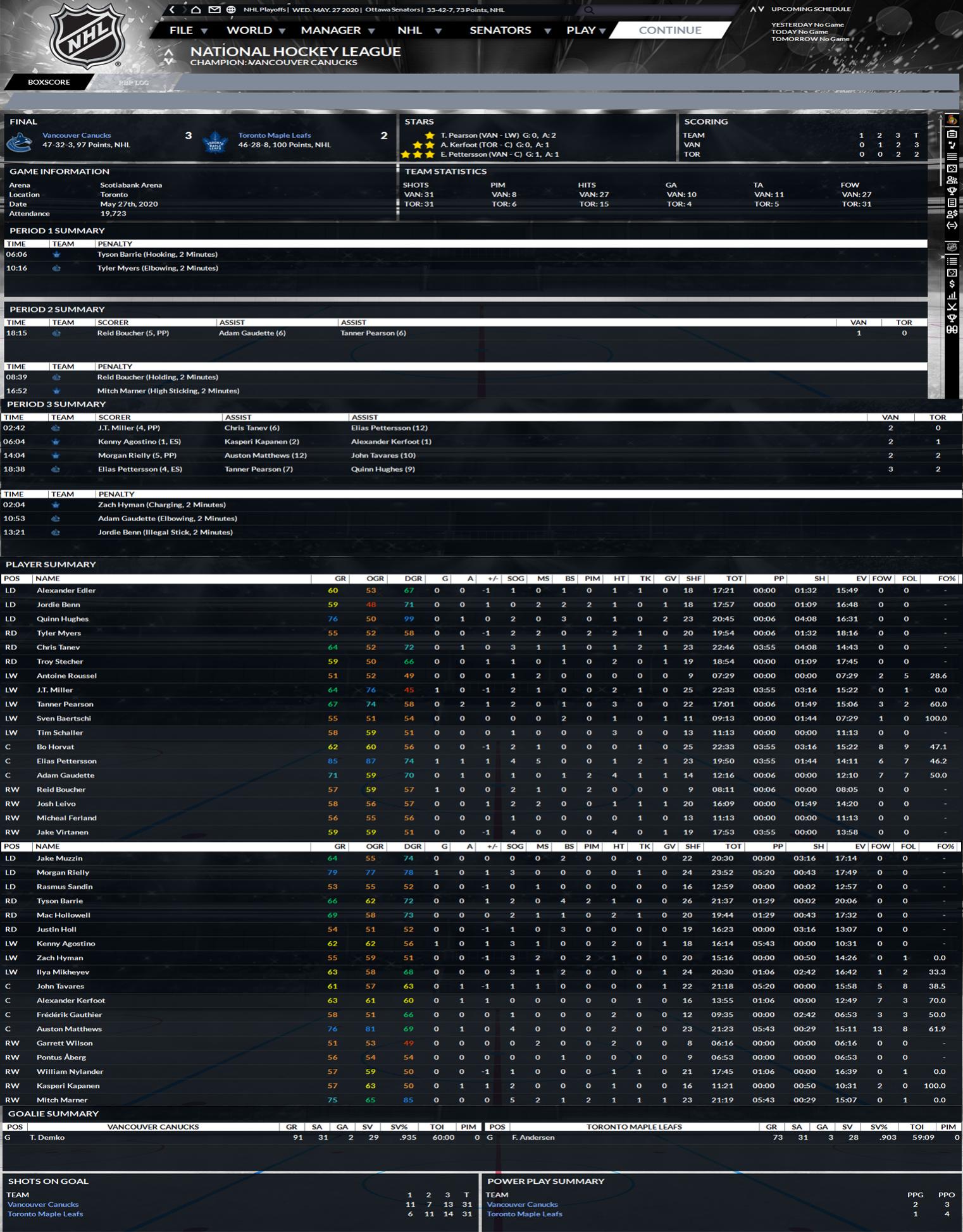This screenshot has height=1232, width=963.
Task: Open Vancouver Canucks link under Shots On Goal
Action: [x=43, y=1205]
